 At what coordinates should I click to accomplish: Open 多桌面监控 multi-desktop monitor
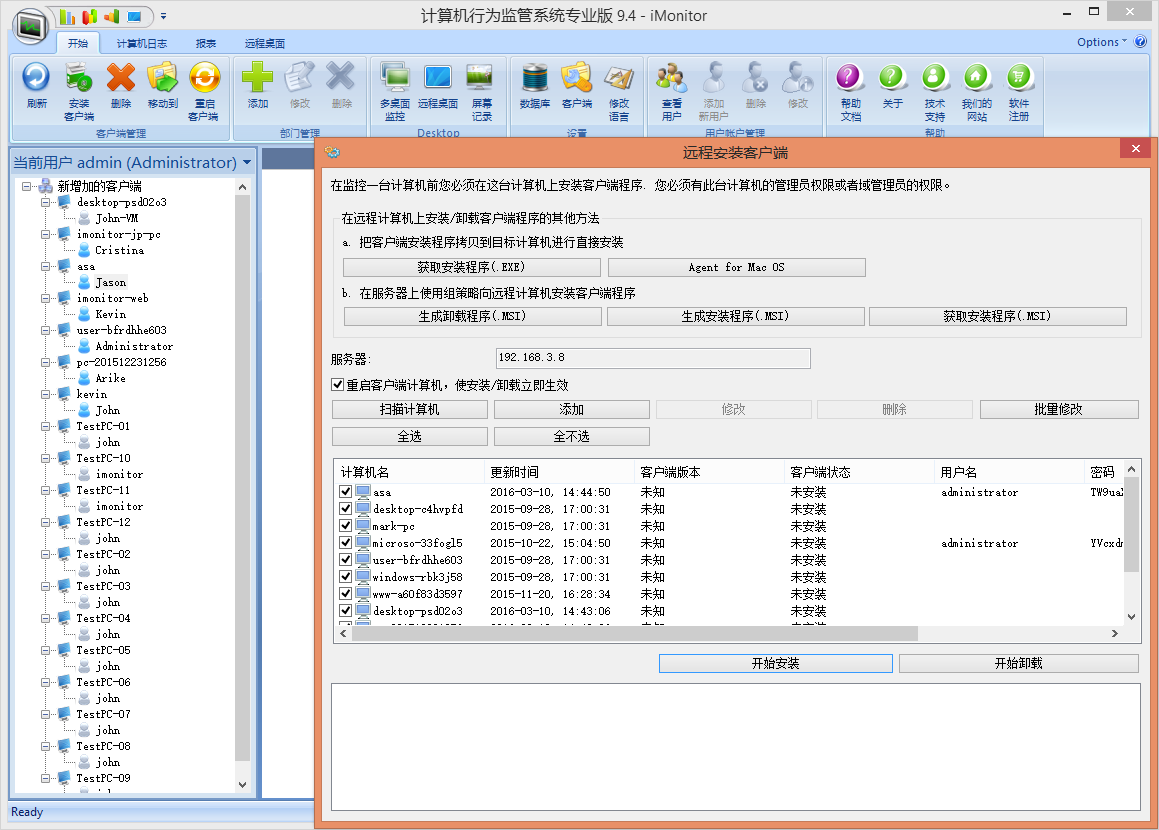tap(395, 78)
